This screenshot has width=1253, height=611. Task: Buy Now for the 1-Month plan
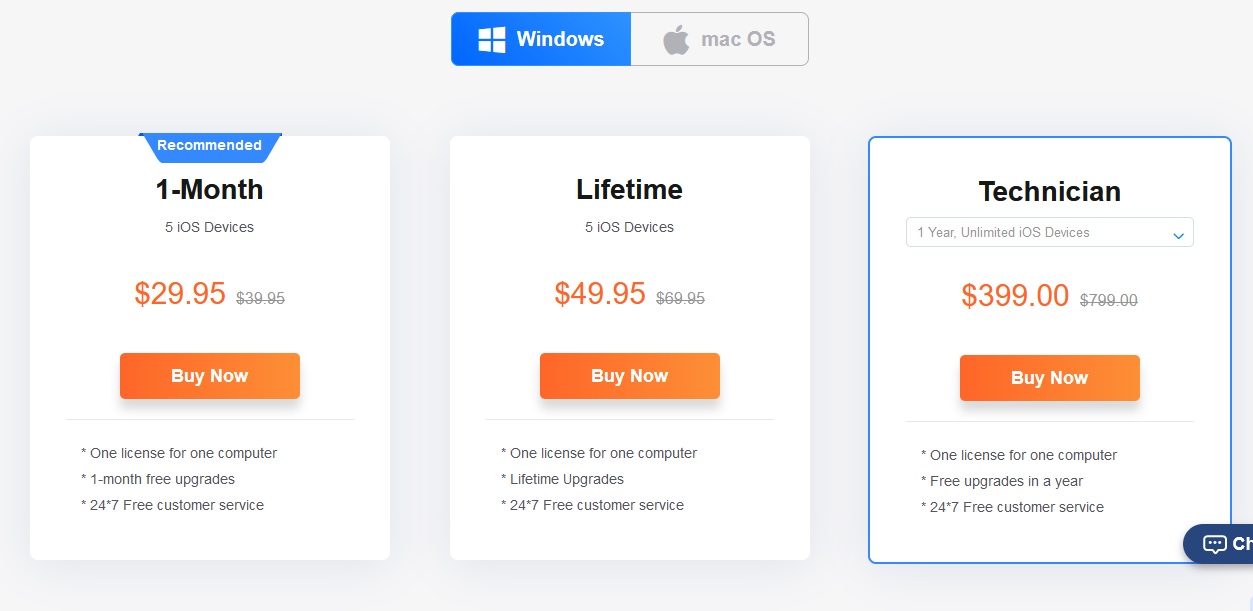[209, 375]
